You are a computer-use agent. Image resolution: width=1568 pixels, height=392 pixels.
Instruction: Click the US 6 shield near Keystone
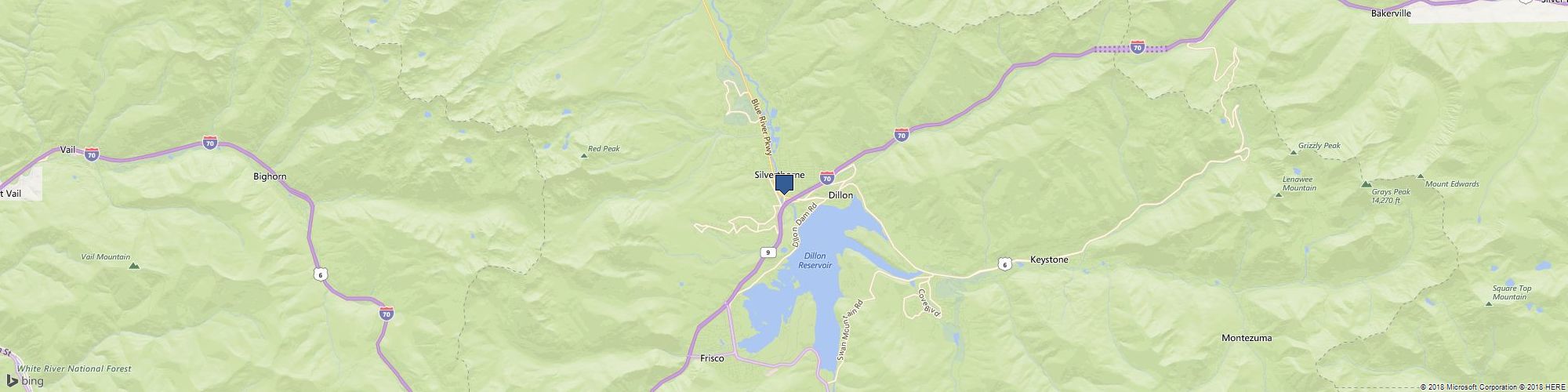click(x=1005, y=264)
